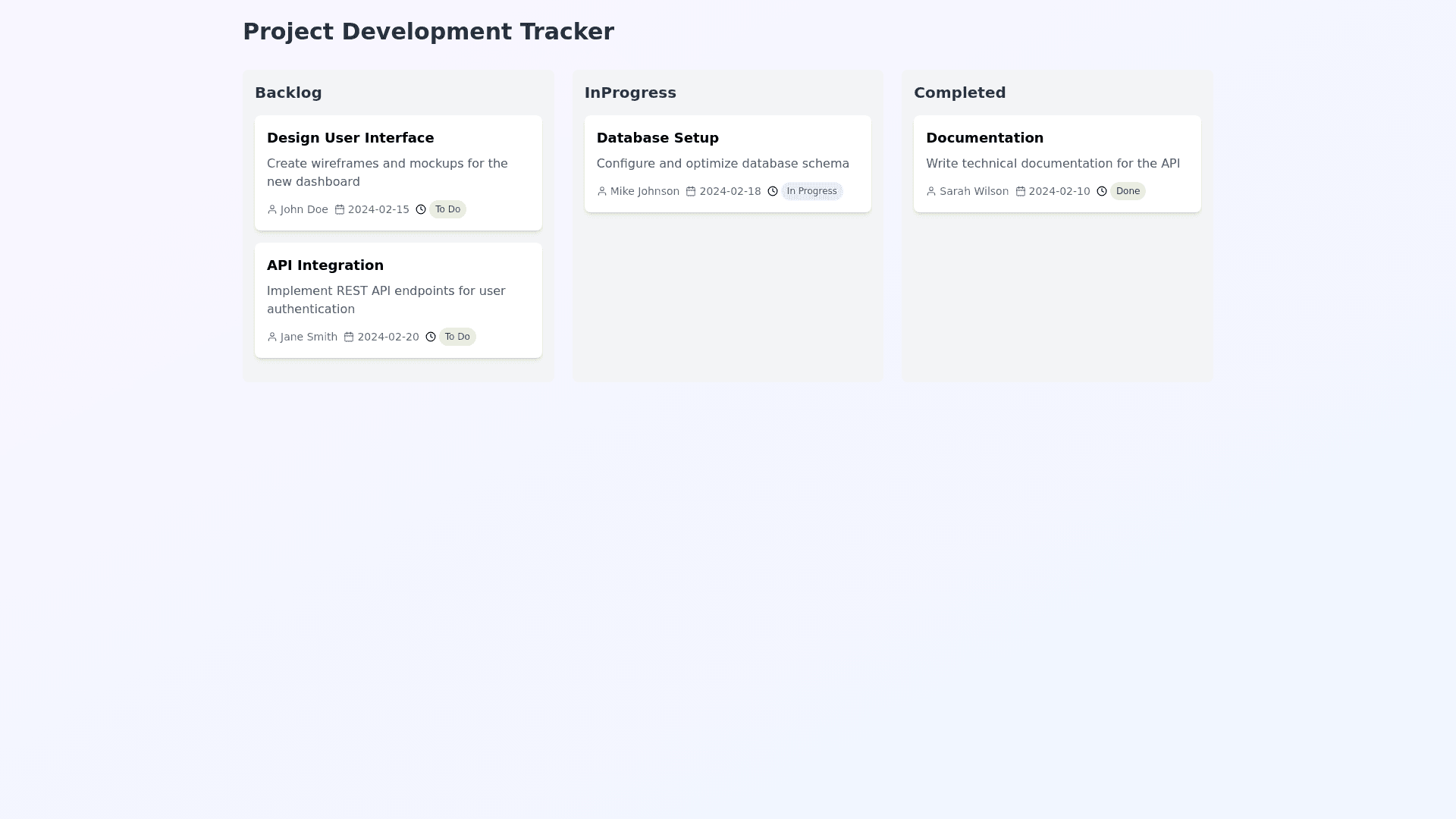
Task: Click the clock icon in API Integration card
Action: (431, 337)
